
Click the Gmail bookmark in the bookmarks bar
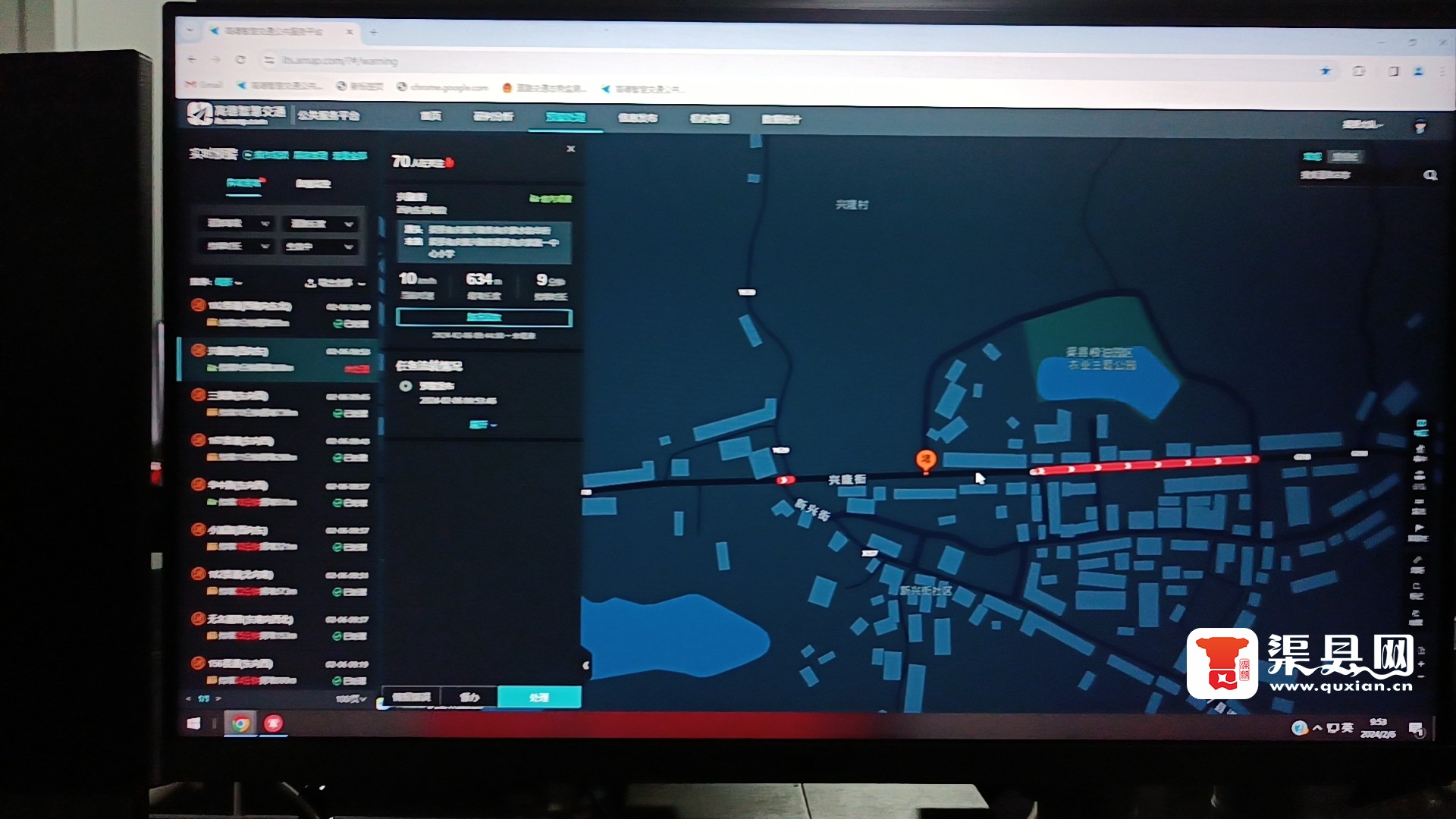click(205, 84)
